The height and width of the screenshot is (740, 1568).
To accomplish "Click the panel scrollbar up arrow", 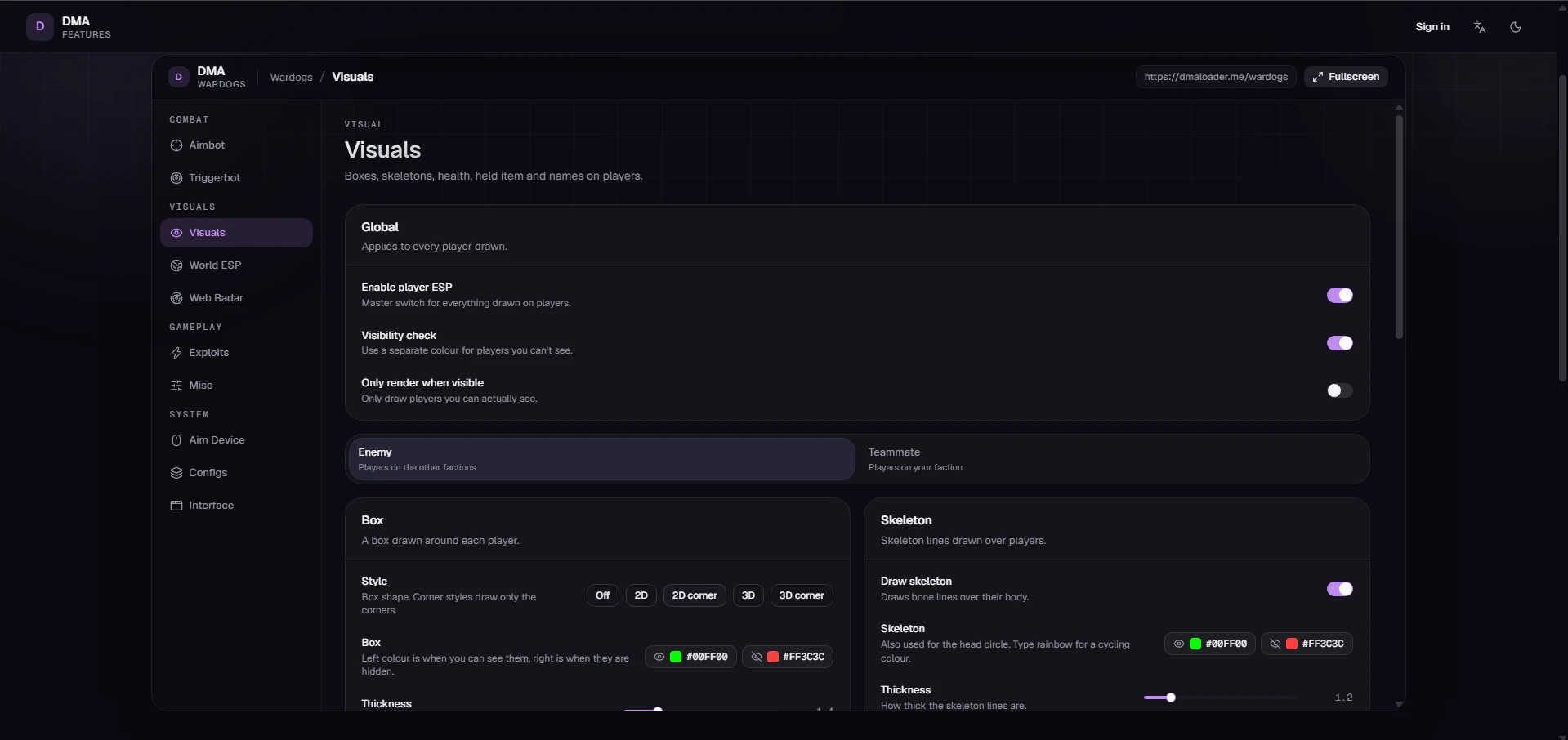I will (x=1399, y=108).
